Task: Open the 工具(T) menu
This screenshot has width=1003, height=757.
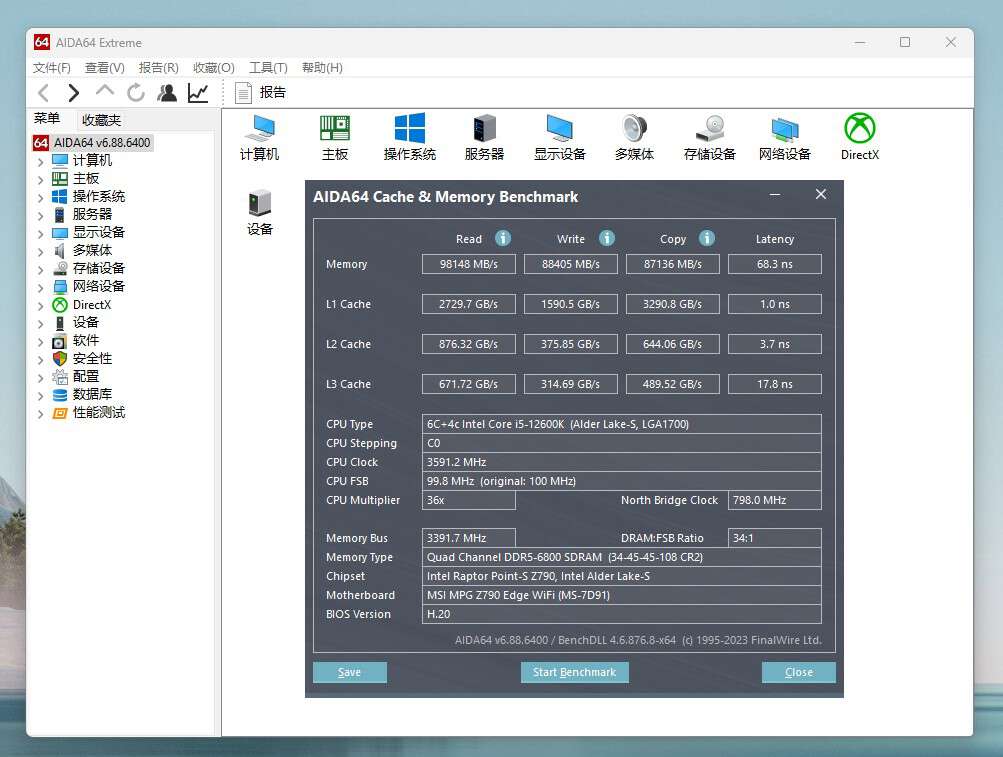Action: (268, 68)
